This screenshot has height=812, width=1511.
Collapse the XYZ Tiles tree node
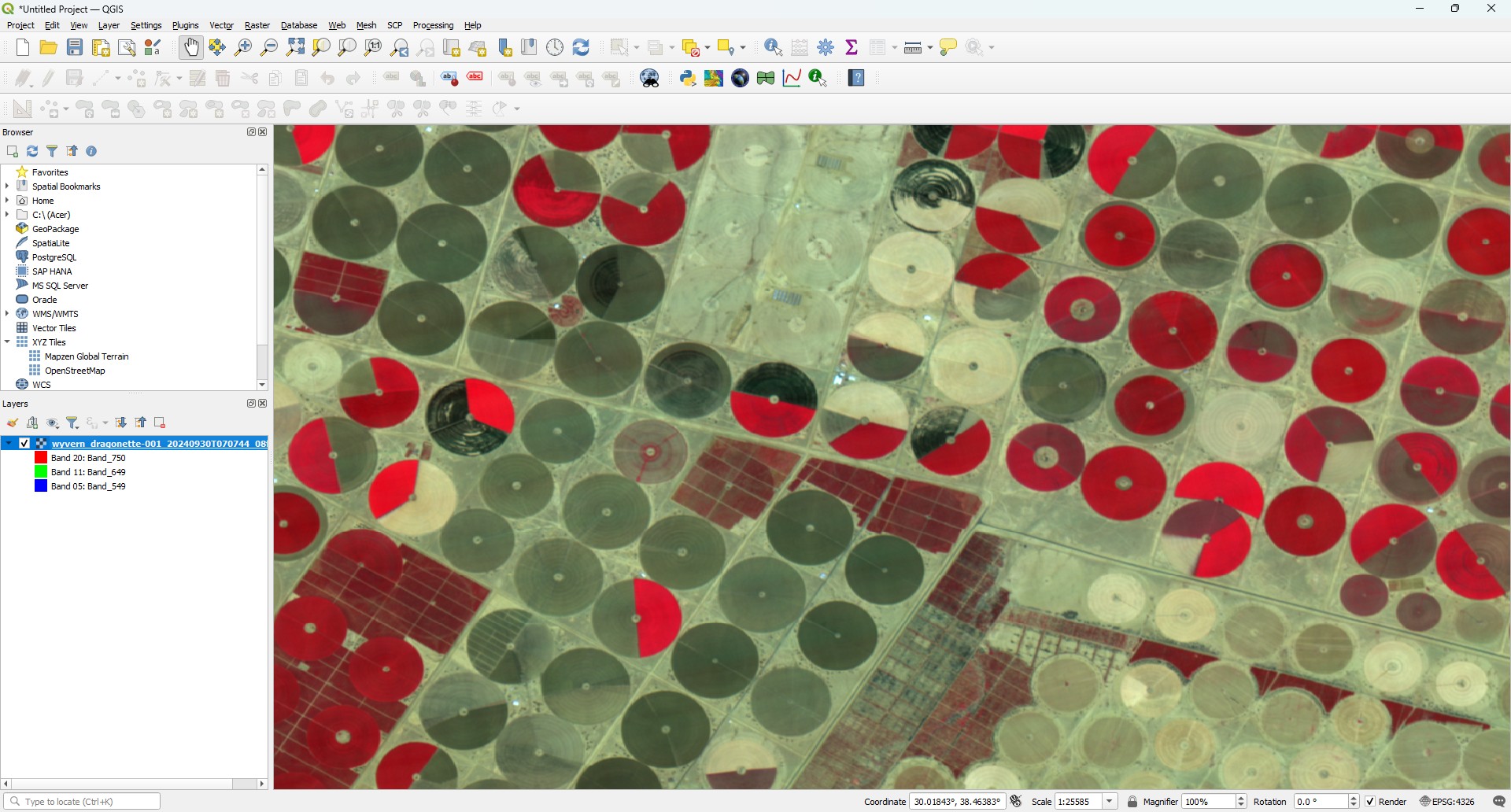pyautogui.click(x=7, y=342)
